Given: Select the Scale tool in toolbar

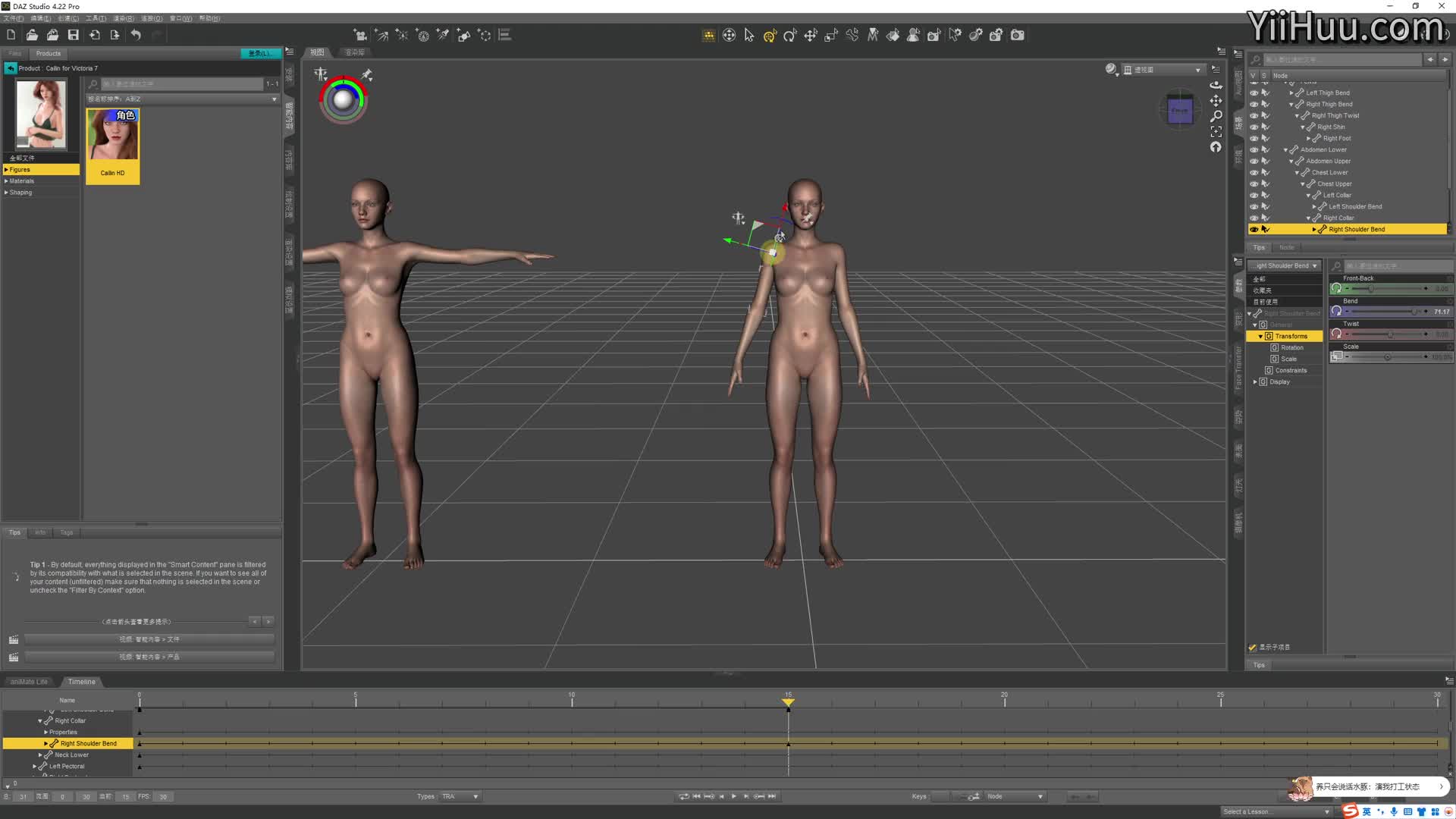Looking at the screenshot, I should click(x=831, y=36).
